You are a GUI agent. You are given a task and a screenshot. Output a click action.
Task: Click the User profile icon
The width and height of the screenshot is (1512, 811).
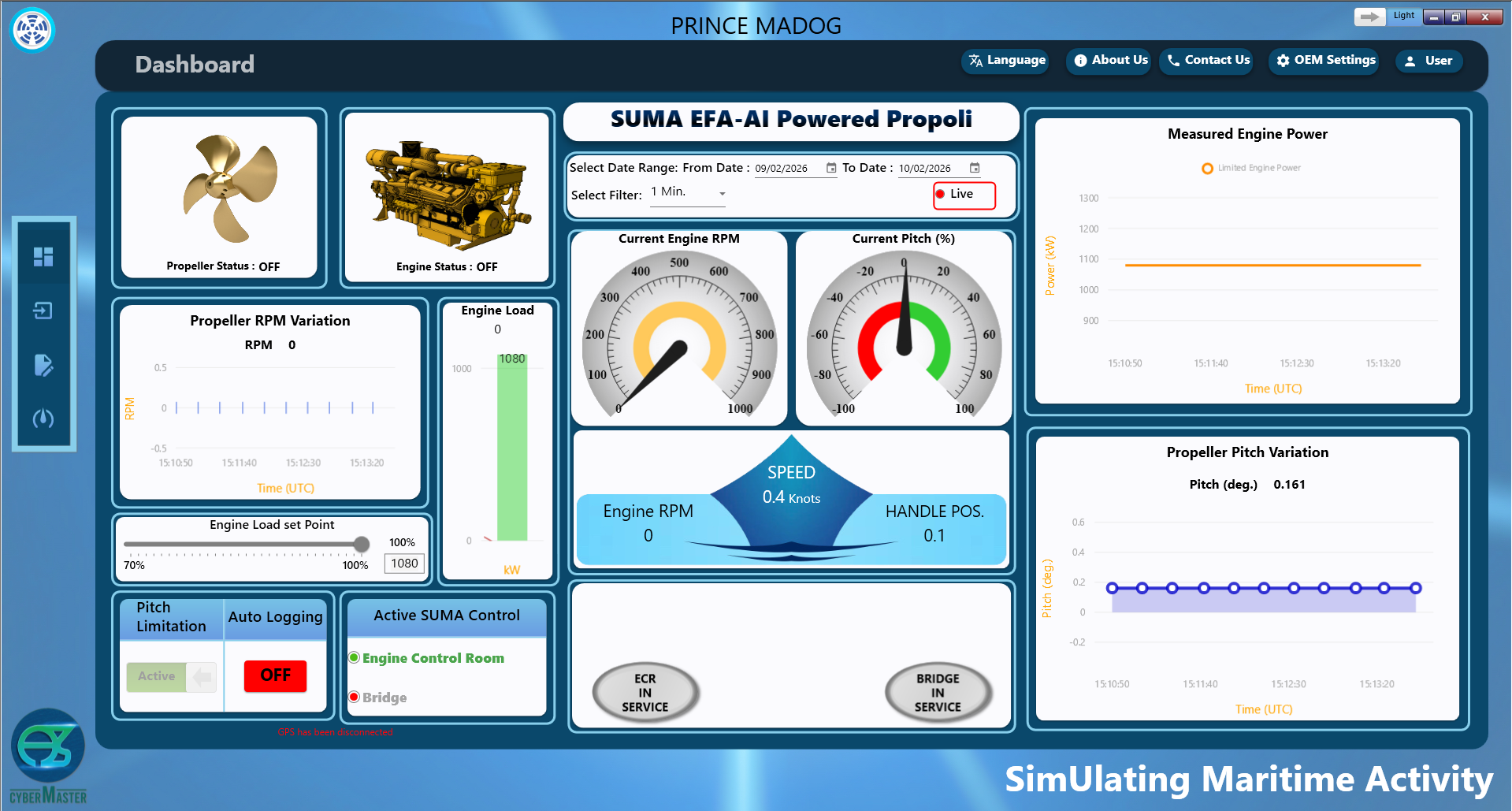1410,61
